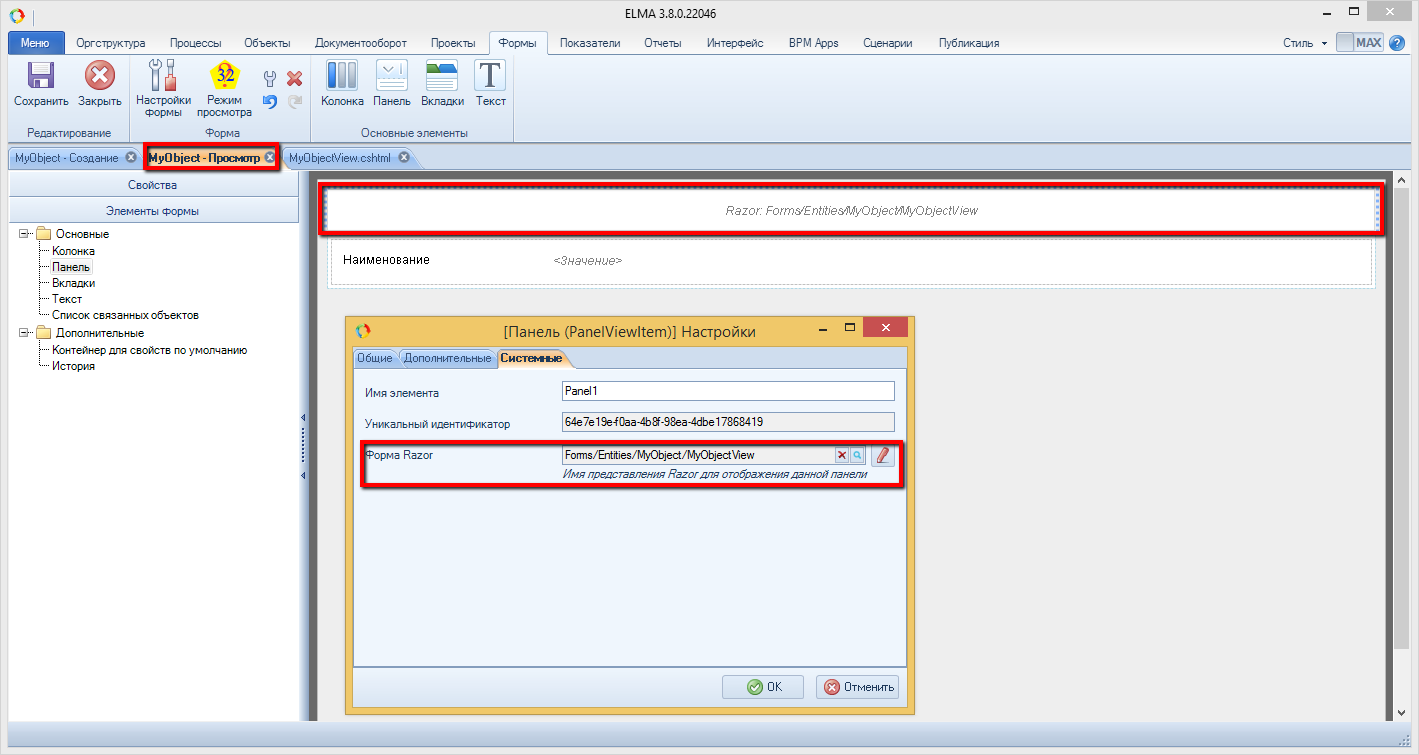Clear the Razor form field with red X

coord(841,455)
